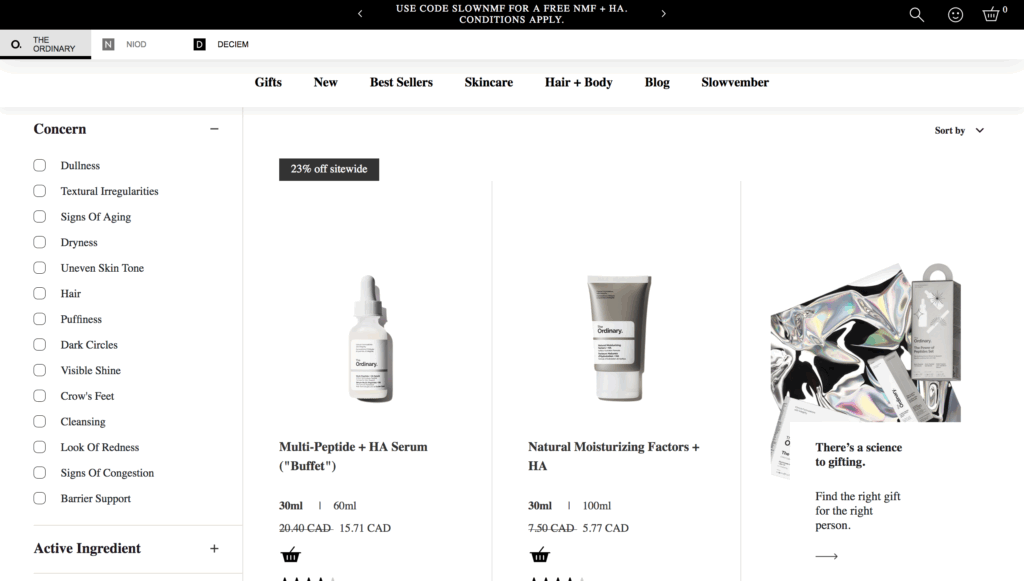Image resolution: width=1024 pixels, height=581 pixels.
Task: Select the 60ml size for Buffet serum
Action: (345, 506)
